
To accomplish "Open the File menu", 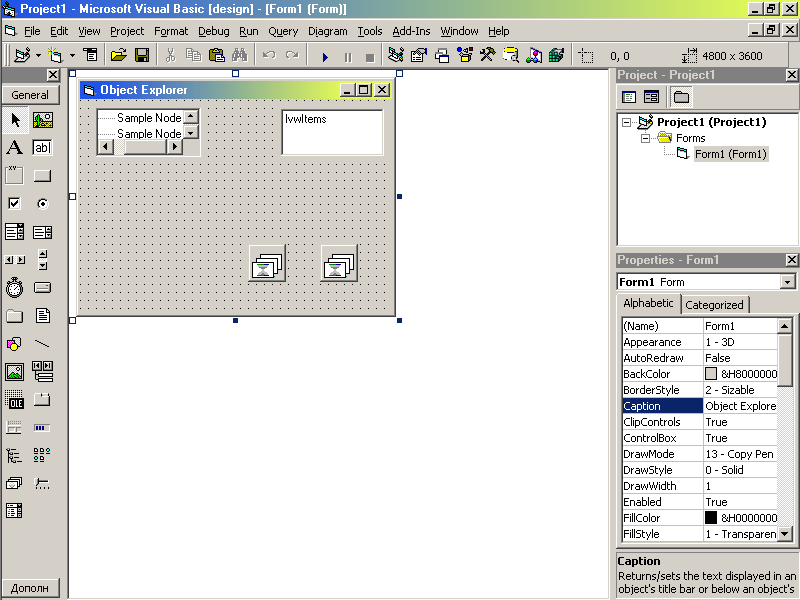I will (32, 31).
